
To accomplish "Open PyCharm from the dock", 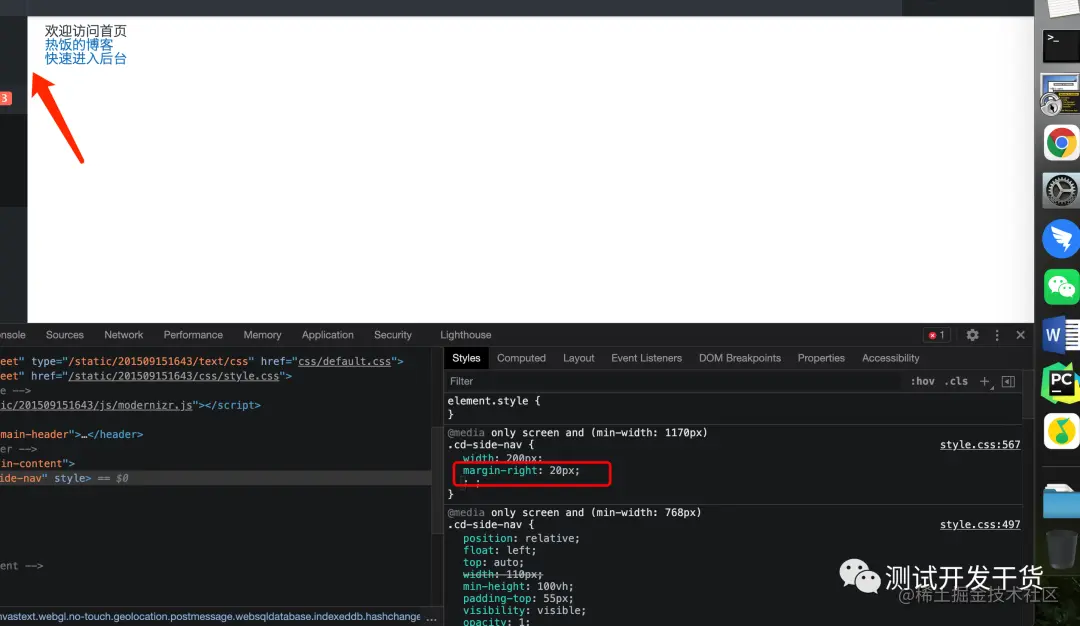I will (x=1061, y=383).
